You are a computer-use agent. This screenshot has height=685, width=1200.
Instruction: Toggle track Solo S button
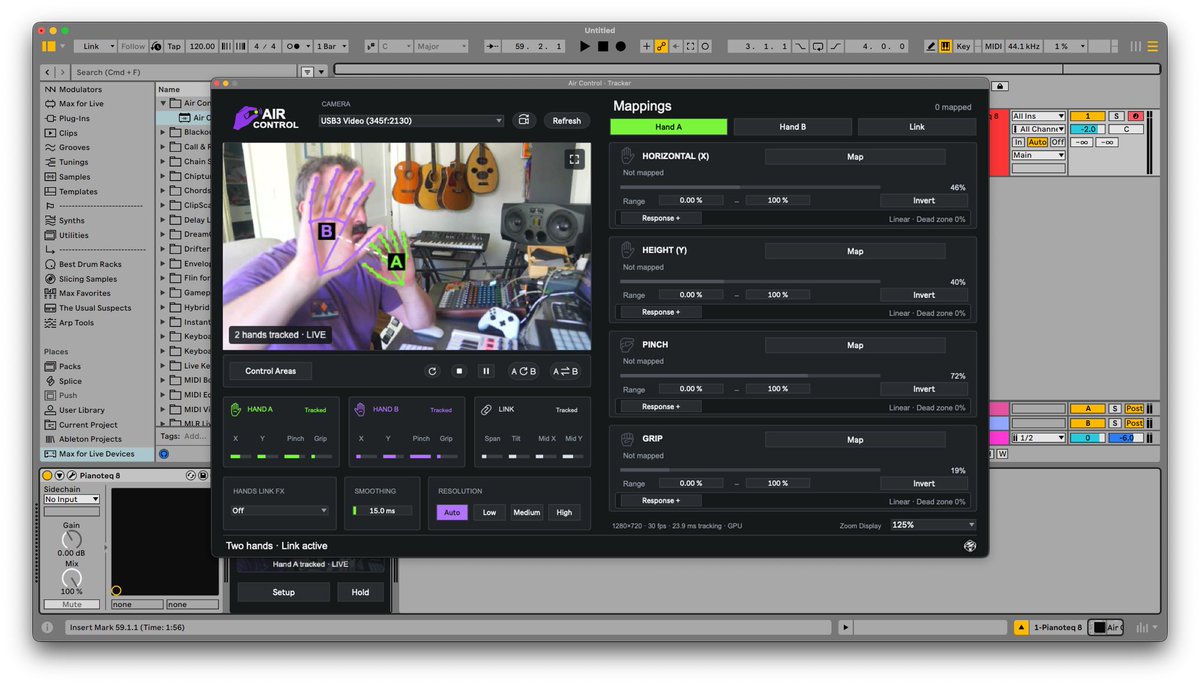tap(1117, 117)
